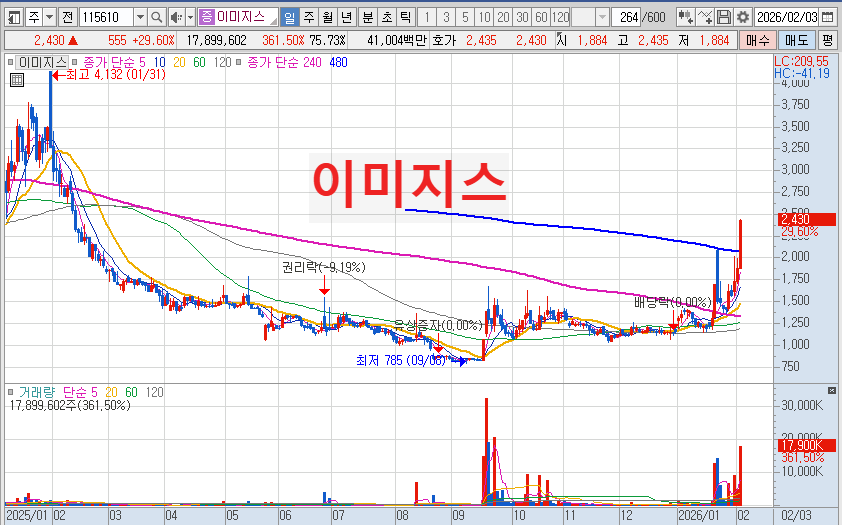Click the 41,004백만 trading value text
Screen dimensions: 842x525
point(397,40)
